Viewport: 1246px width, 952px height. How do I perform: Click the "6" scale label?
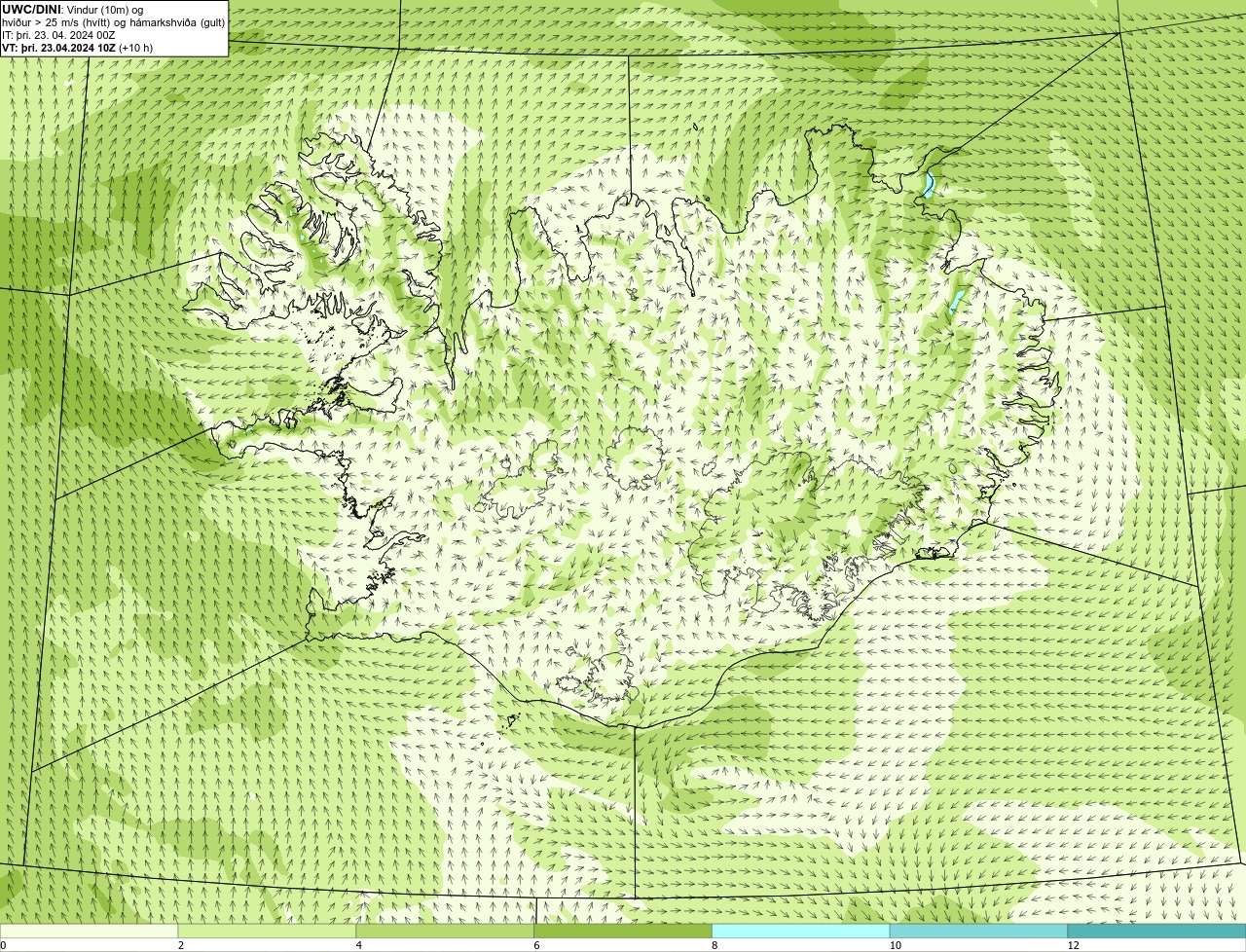coord(537,945)
